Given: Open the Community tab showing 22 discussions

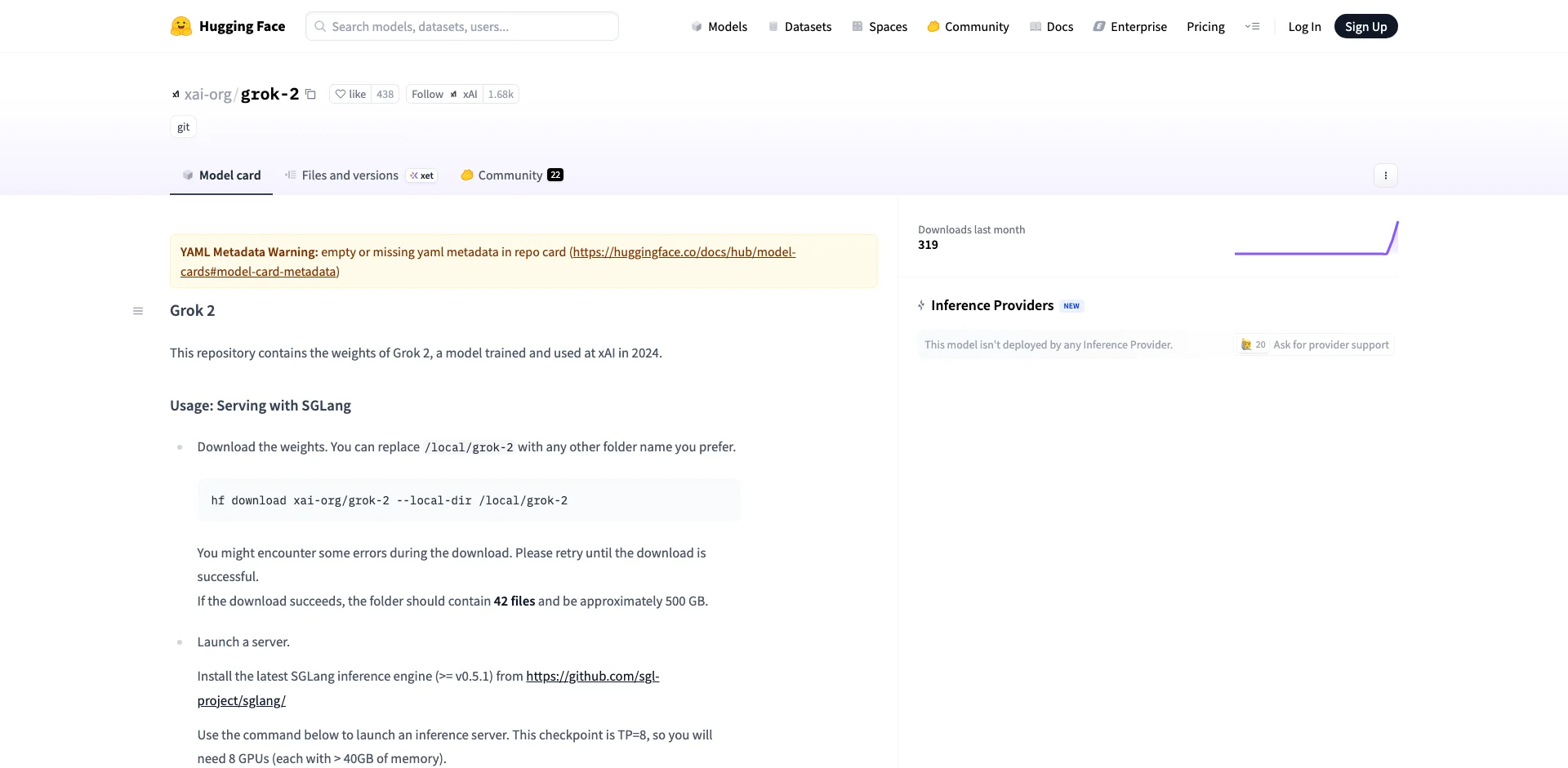Looking at the screenshot, I should point(510,175).
